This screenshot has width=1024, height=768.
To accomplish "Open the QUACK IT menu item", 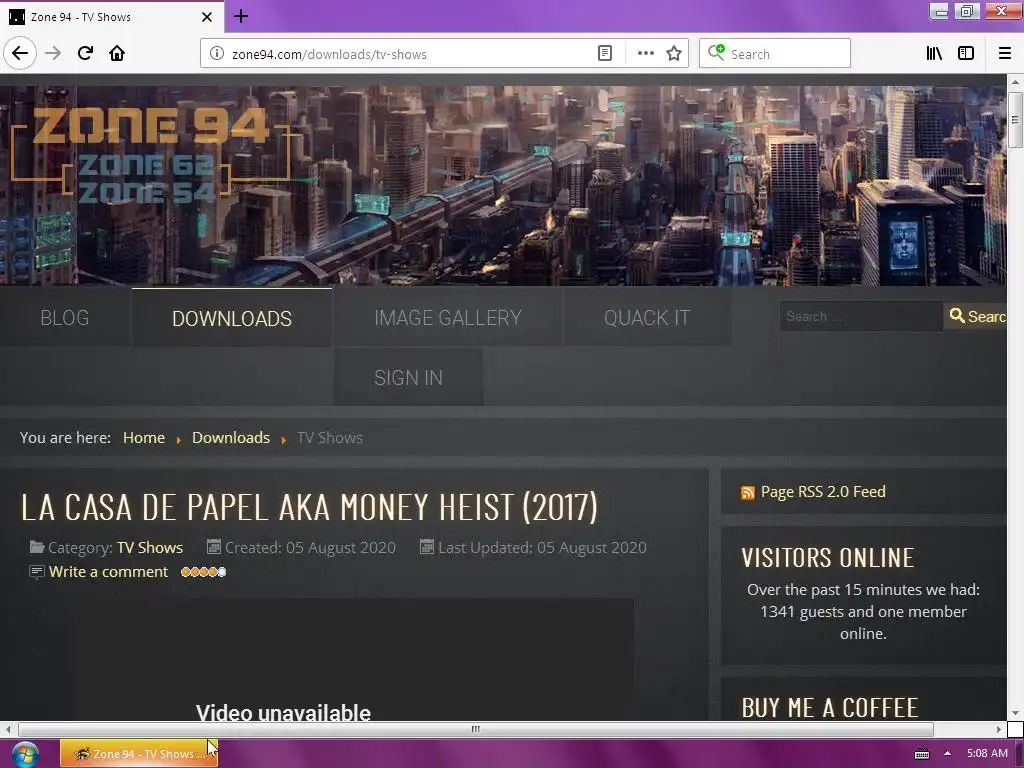I will (x=647, y=318).
